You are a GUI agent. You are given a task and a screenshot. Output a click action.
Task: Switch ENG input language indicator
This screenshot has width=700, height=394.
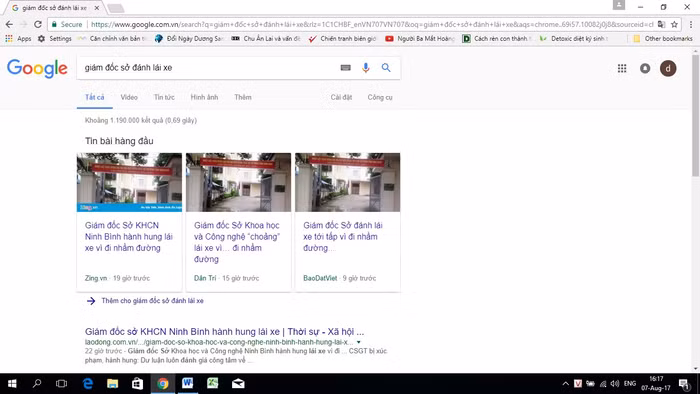(x=630, y=384)
